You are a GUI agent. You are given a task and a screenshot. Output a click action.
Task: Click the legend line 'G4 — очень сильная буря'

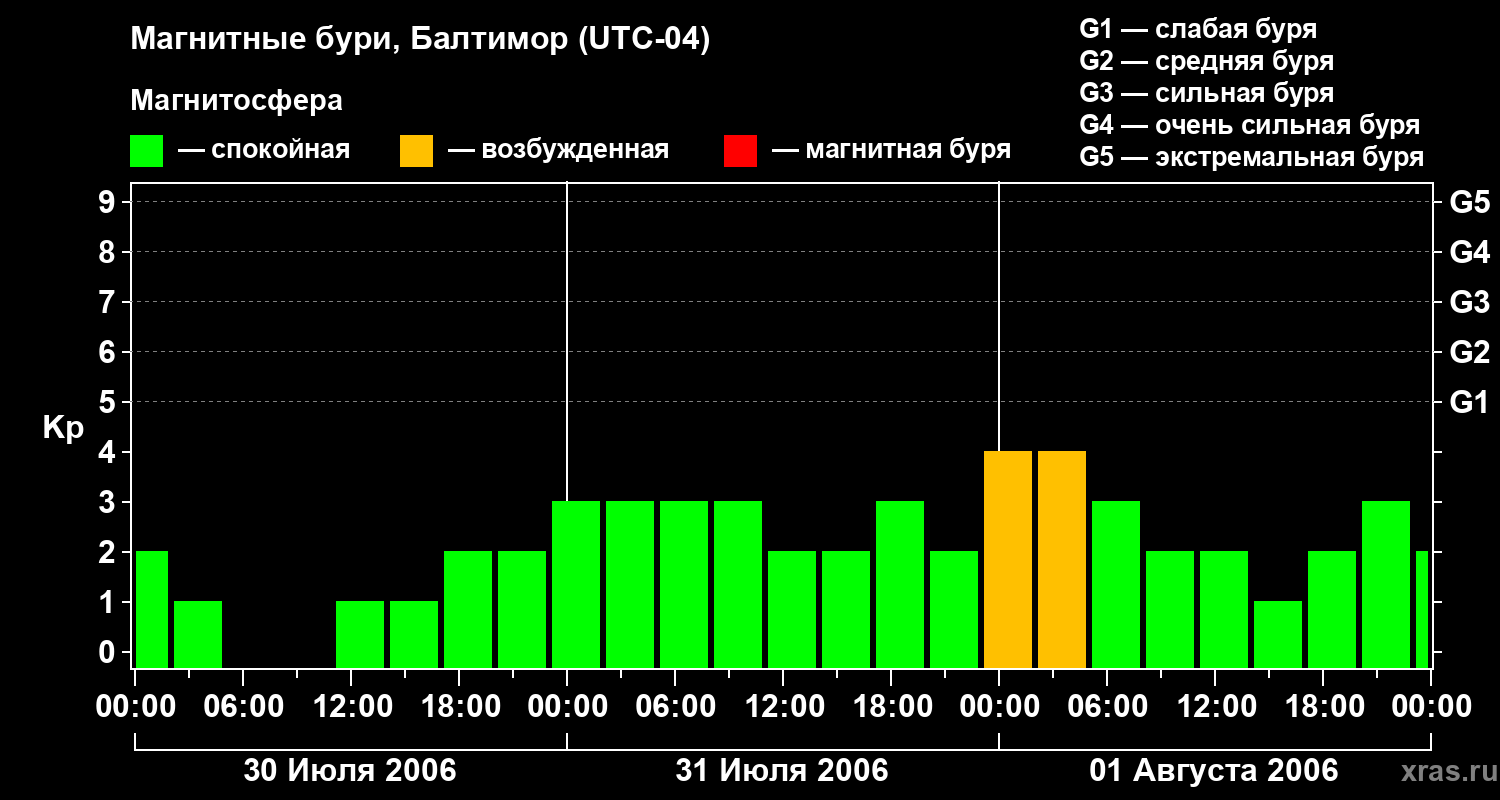click(x=1250, y=125)
